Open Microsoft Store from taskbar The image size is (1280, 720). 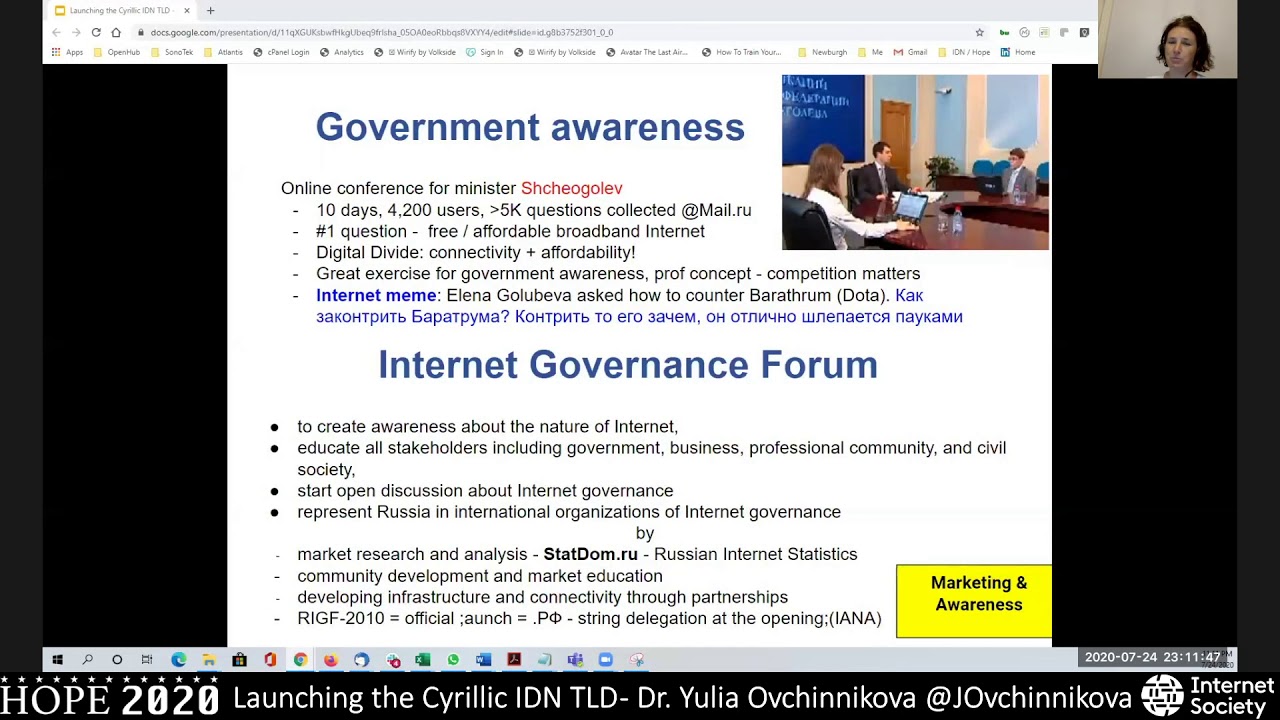pos(239,659)
